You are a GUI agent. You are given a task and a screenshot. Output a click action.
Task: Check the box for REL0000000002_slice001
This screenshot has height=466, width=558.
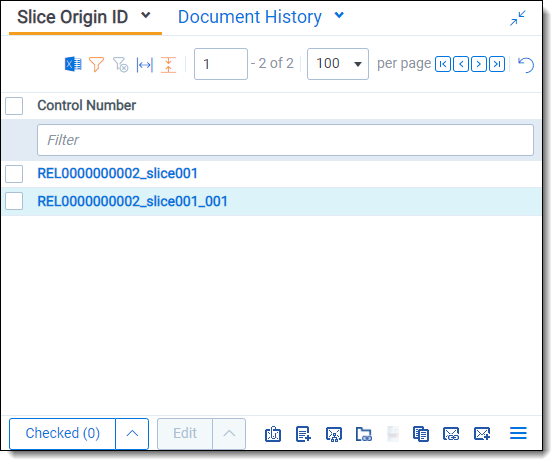click(x=14, y=174)
